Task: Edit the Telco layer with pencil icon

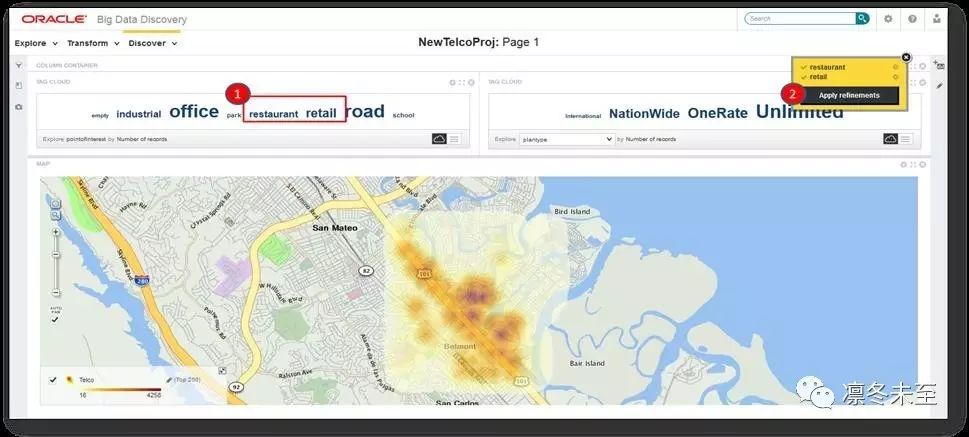Action: click(x=169, y=380)
